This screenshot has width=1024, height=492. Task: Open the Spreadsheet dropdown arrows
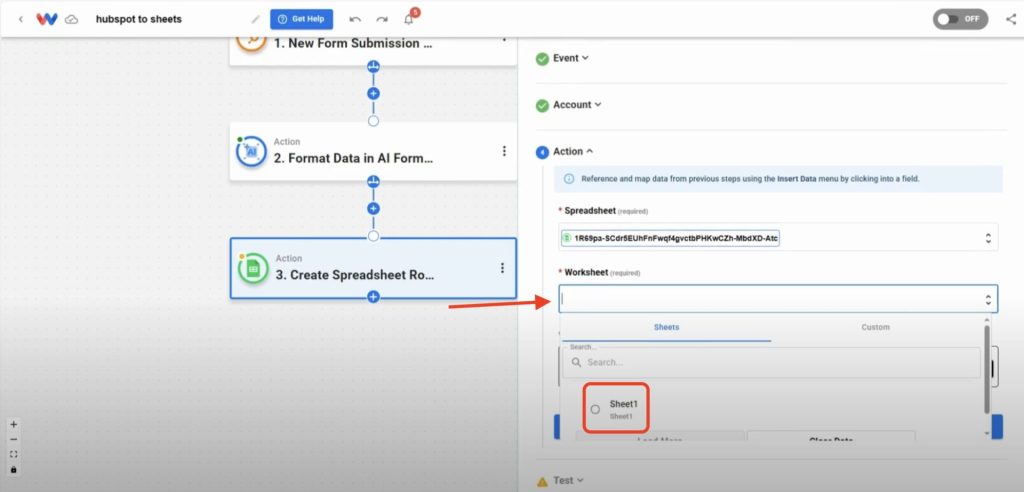(x=988, y=238)
